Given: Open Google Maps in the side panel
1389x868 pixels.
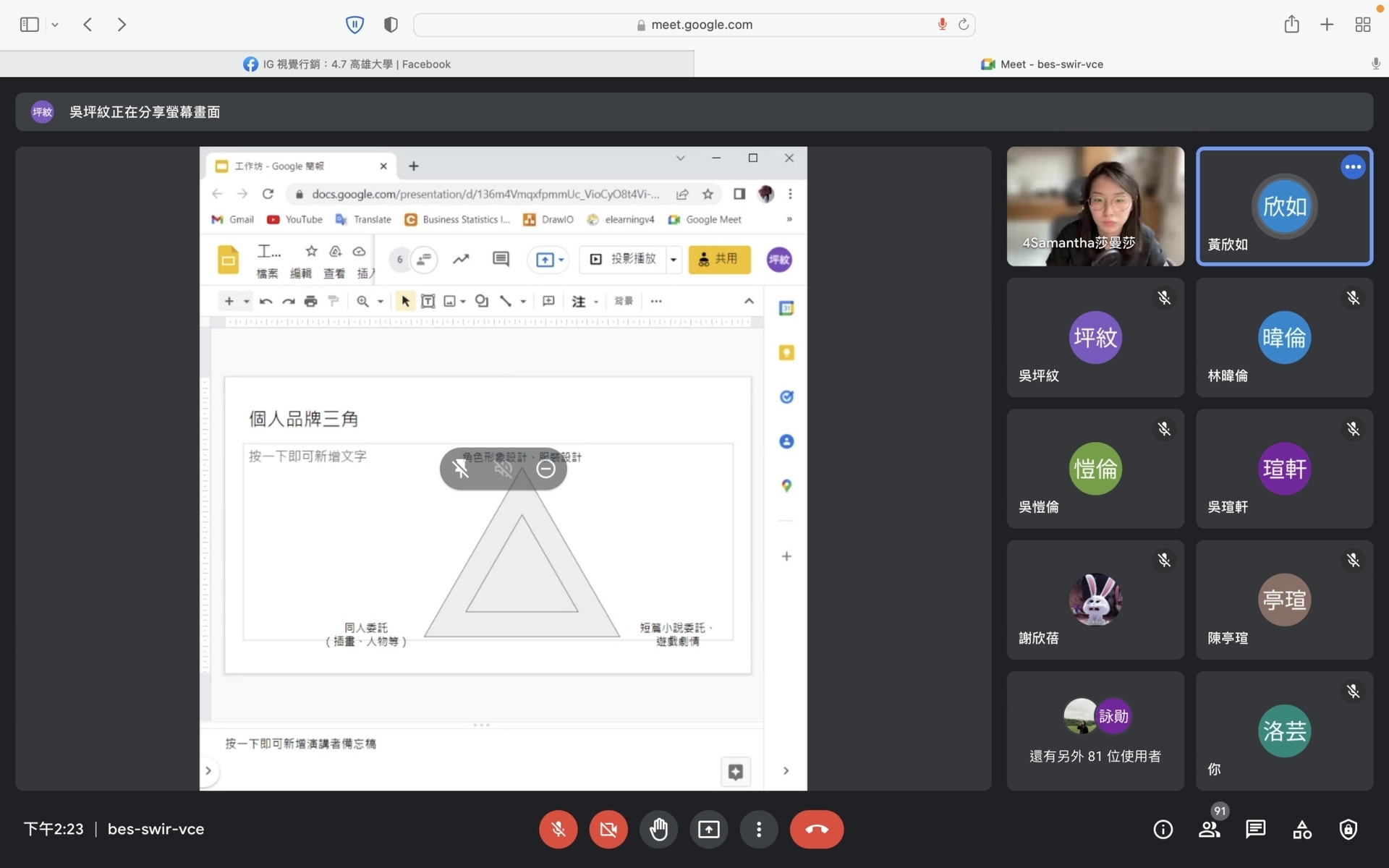Looking at the screenshot, I should [x=786, y=485].
